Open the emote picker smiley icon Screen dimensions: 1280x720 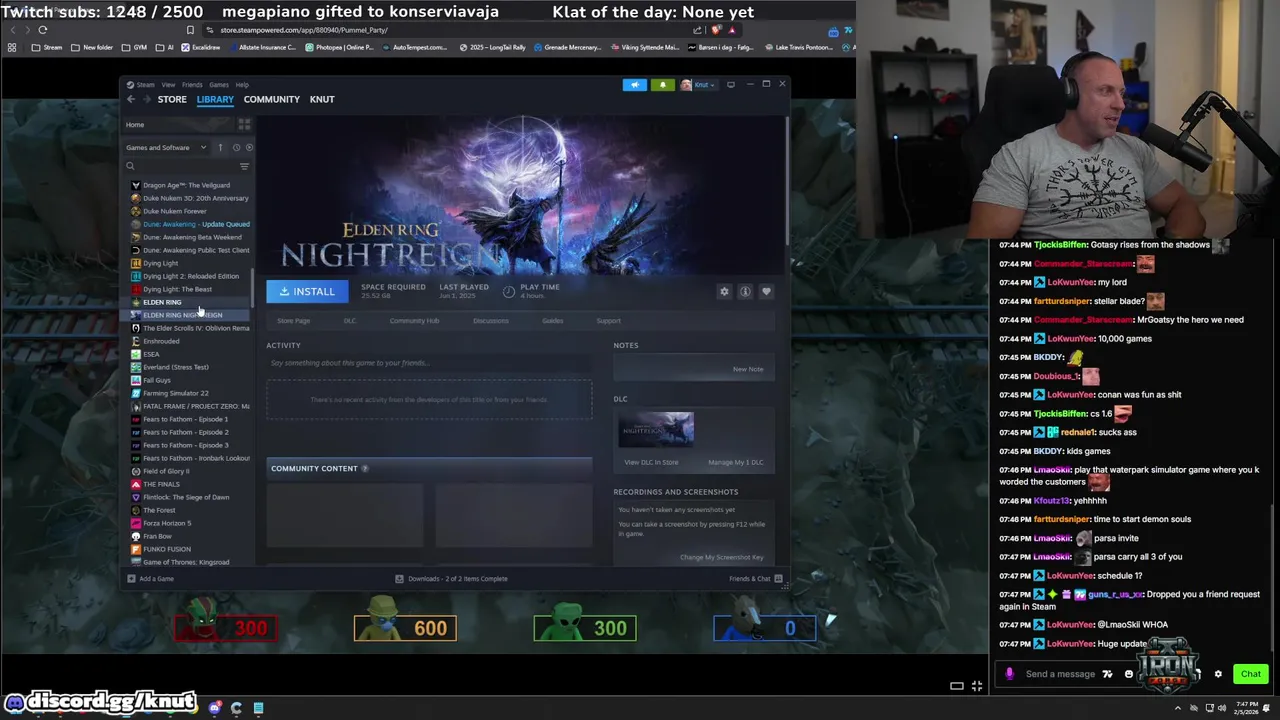coord(1128,674)
